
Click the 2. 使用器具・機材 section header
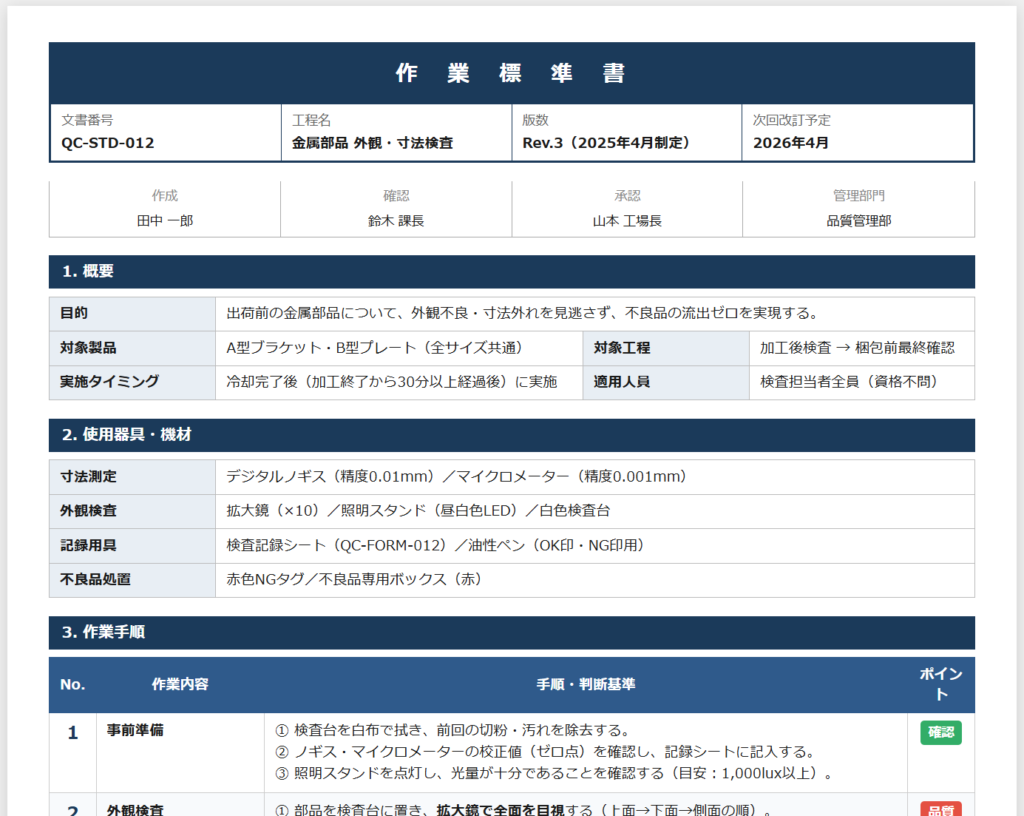coord(127,435)
